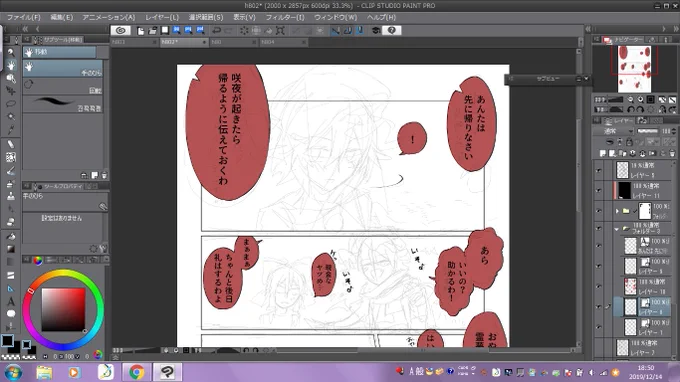Select the Brush tool

click(11, 170)
